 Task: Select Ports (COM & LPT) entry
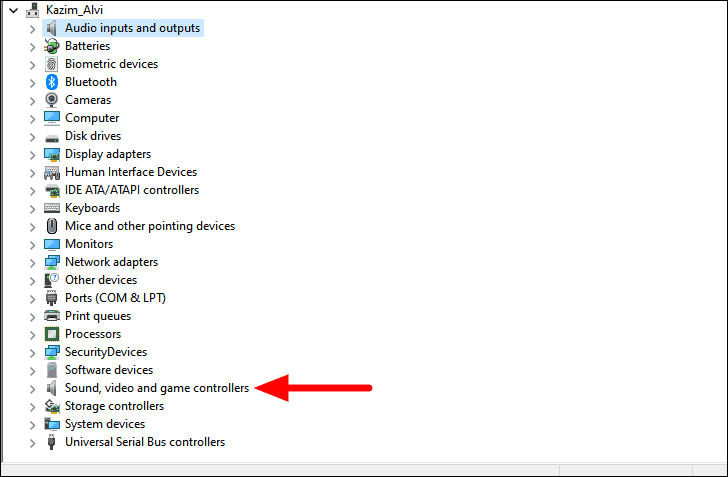click(x=115, y=298)
